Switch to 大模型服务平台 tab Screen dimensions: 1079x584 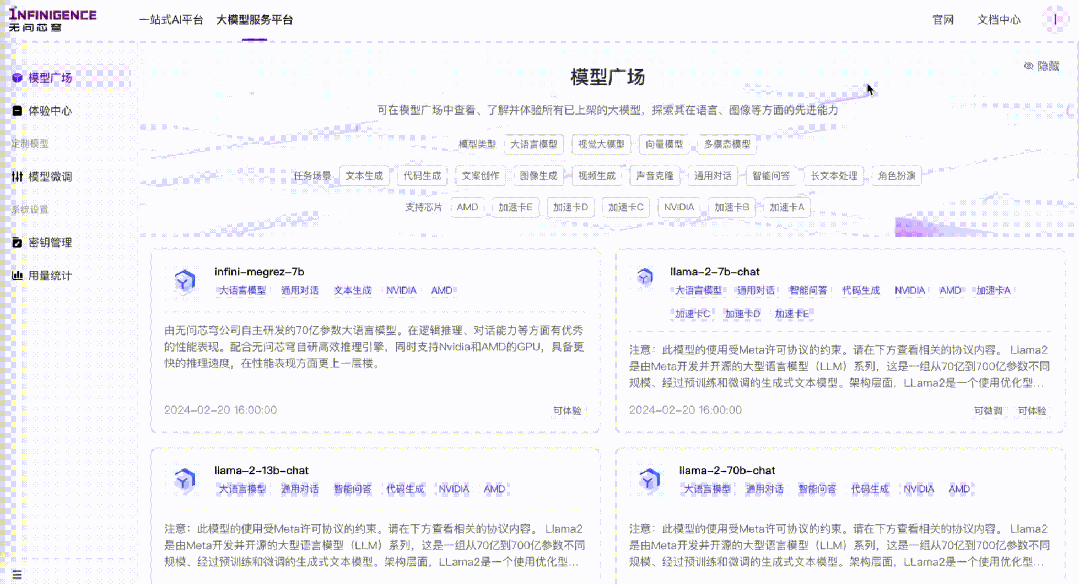[255, 20]
